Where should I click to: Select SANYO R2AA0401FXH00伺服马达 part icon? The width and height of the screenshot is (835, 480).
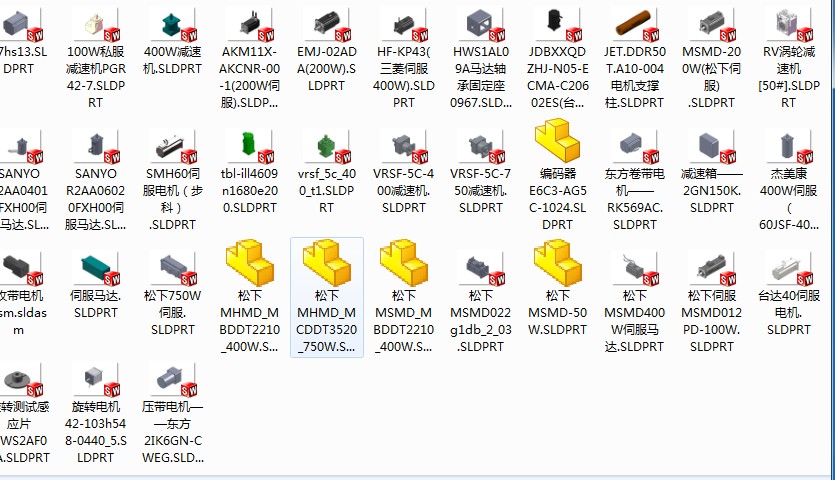click(21, 147)
